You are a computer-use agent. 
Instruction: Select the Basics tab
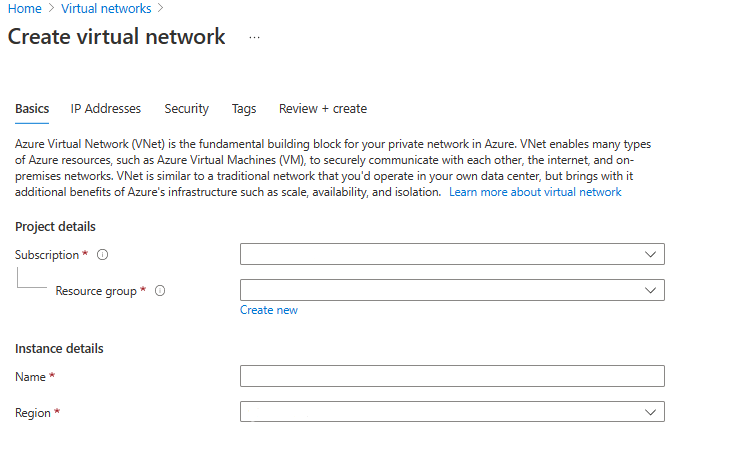point(32,109)
